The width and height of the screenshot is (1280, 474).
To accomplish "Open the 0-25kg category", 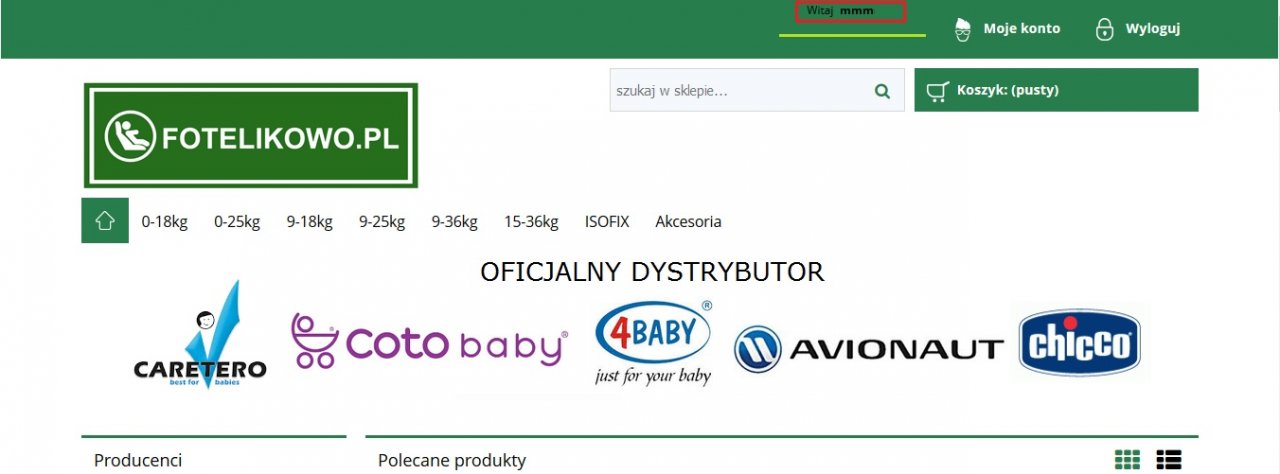I will 237,222.
